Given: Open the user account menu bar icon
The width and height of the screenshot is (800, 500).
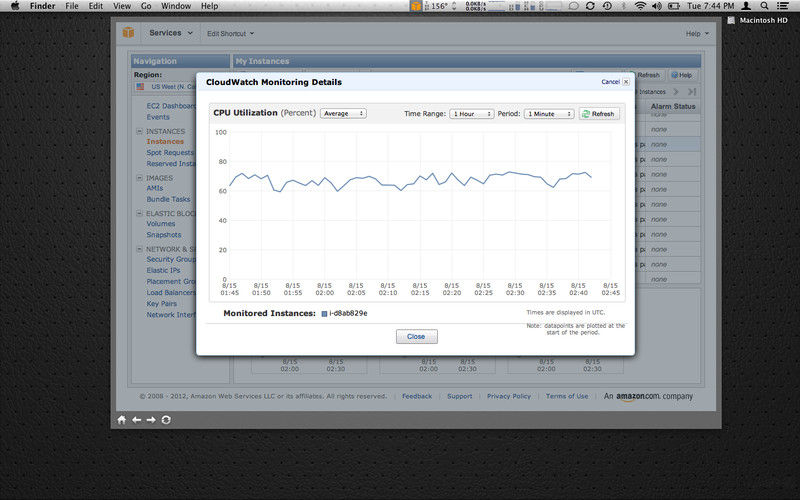Looking at the screenshot, I should [x=746, y=6].
